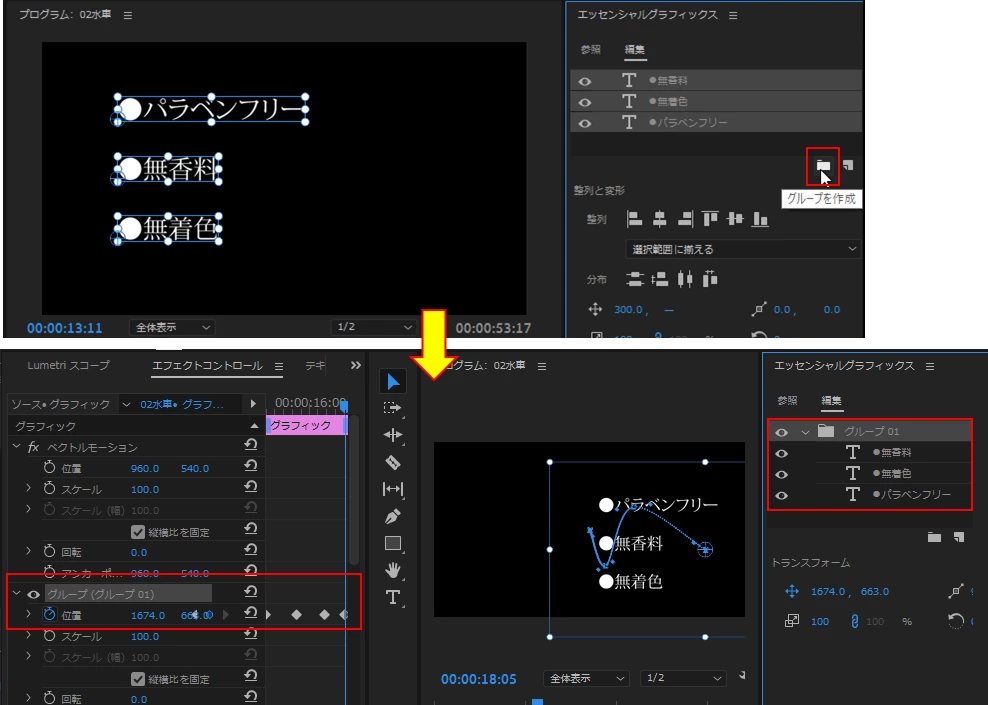Click the Effect Controls vertical scrollbar
The height and width of the screenshot is (705, 988).
point(354,490)
